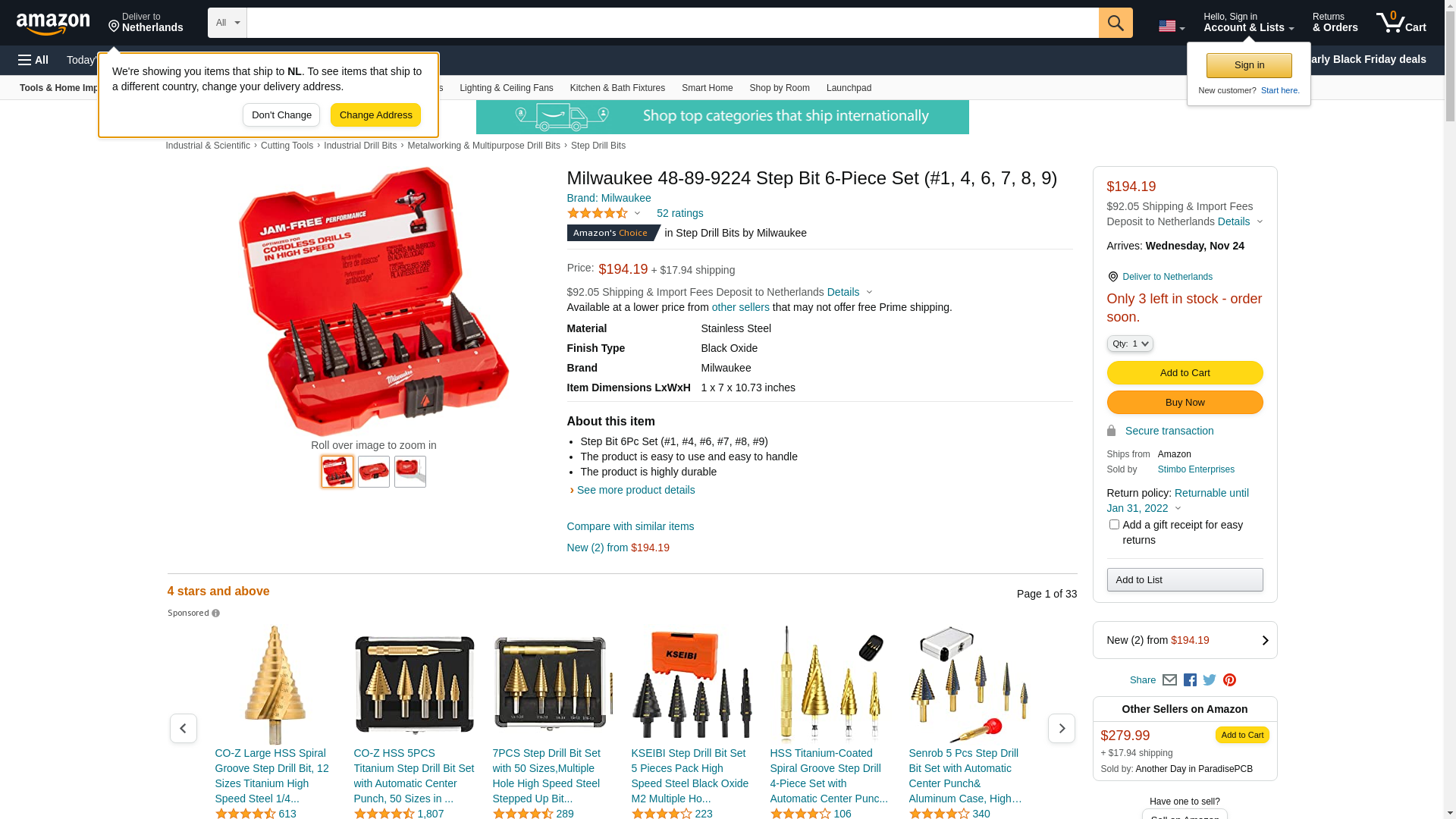Expand the US flag language selector
Viewport: 1456px width, 819px height.
tap(1171, 27)
